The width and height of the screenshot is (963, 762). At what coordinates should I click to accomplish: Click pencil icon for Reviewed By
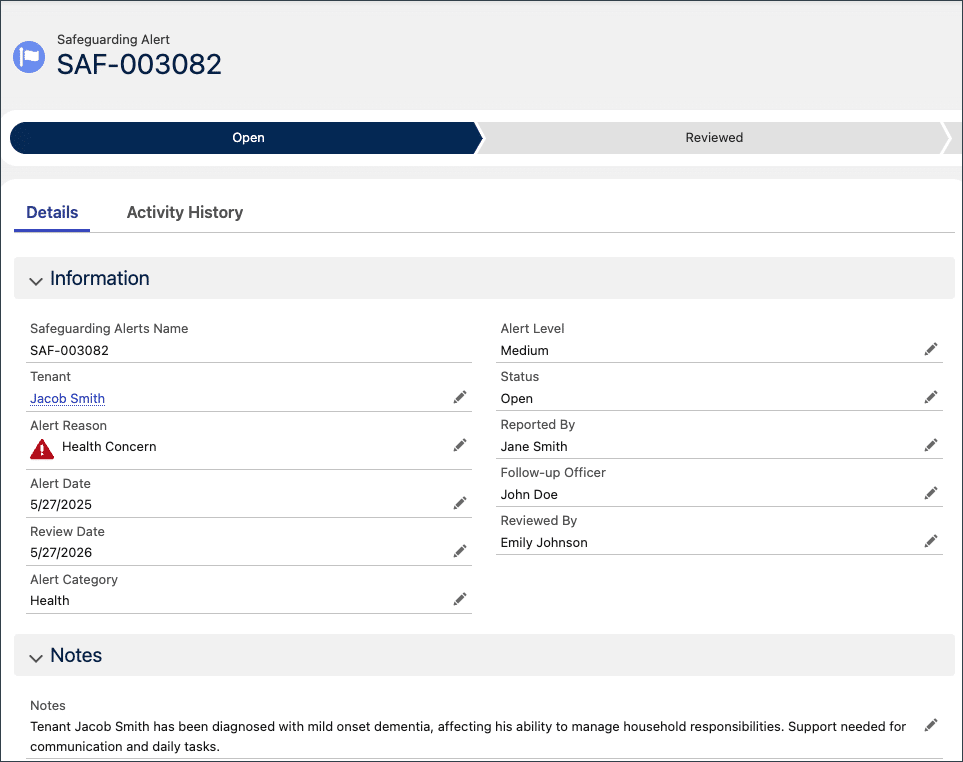(x=931, y=541)
